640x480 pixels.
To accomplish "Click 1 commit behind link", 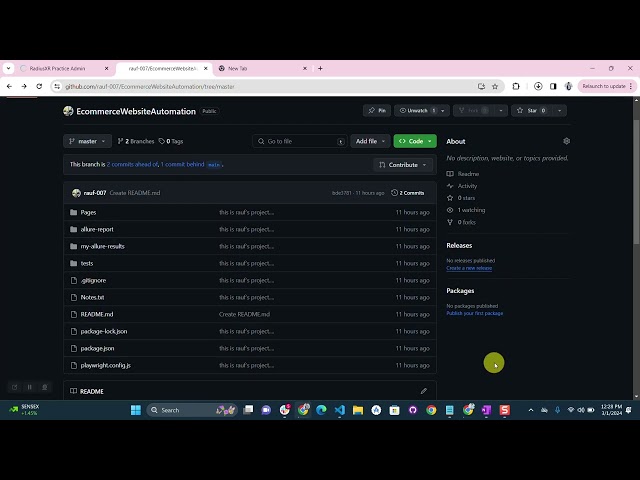I will point(182,164).
